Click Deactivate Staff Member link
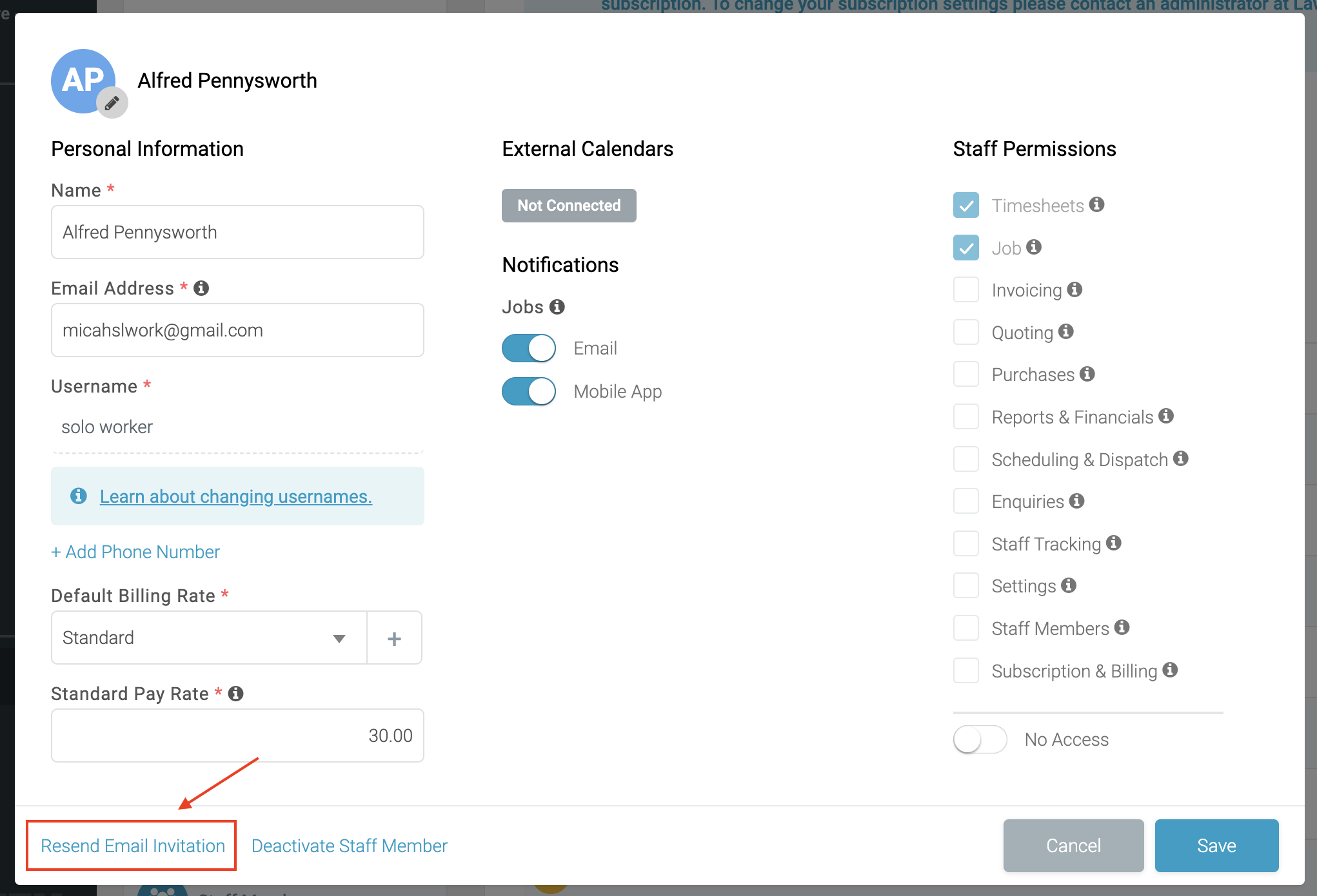The width and height of the screenshot is (1317, 896). (350, 846)
